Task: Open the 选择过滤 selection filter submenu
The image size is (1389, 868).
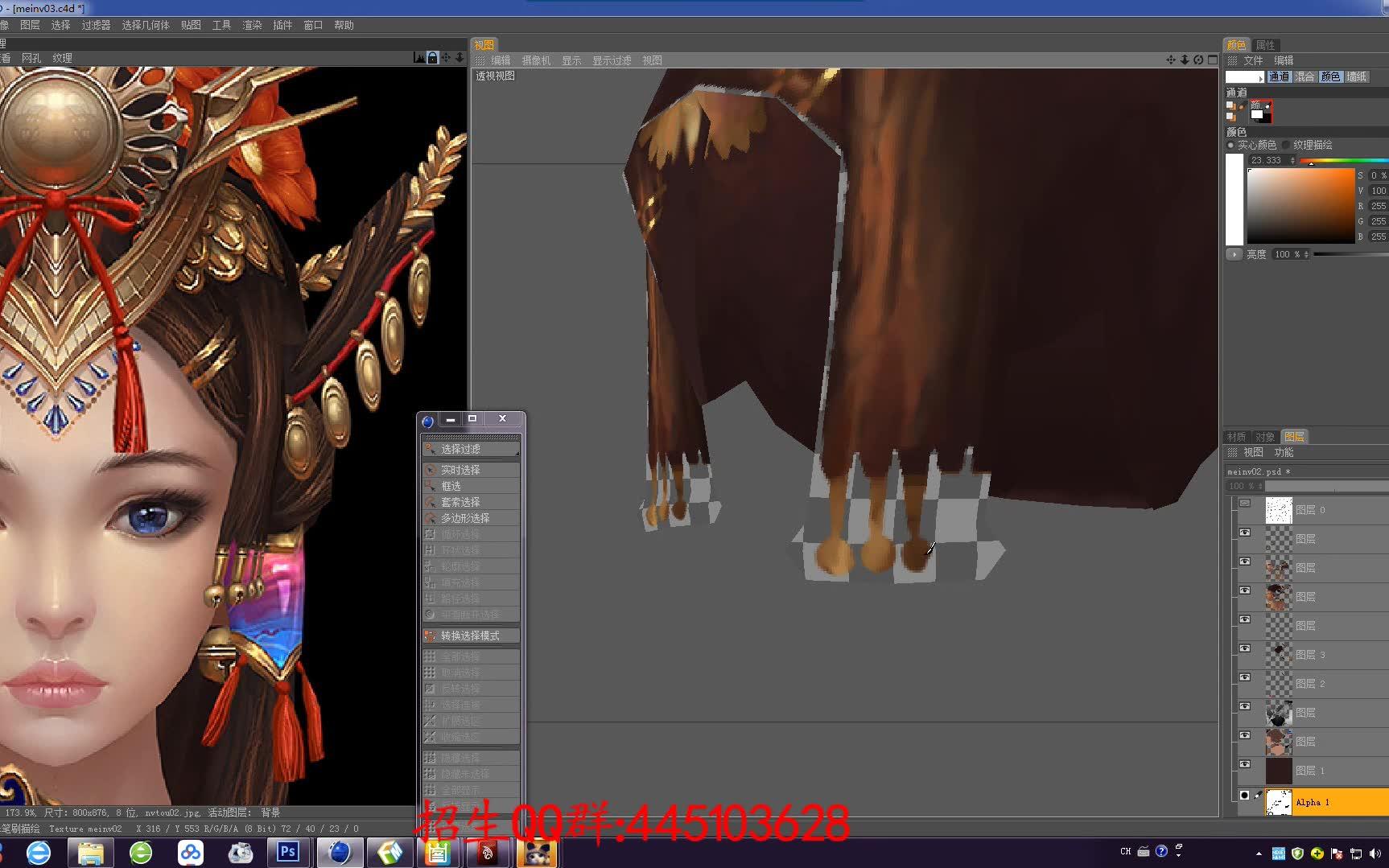Action: (x=471, y=449)
